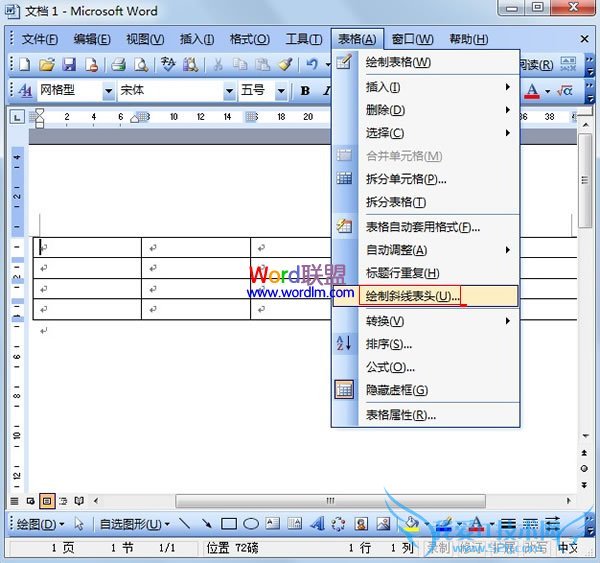Switch to Web Layout view icon

point(31,501)
